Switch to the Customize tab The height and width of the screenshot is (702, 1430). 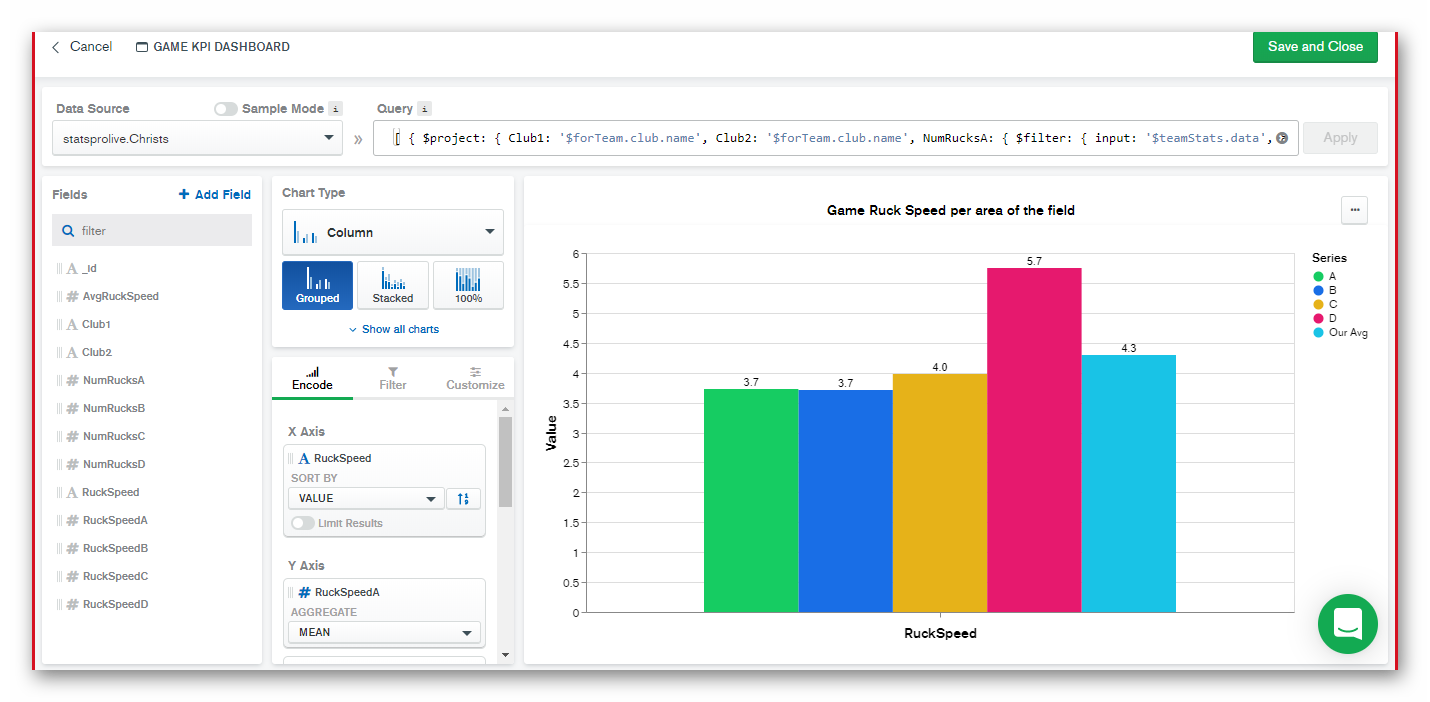(475, 377)
